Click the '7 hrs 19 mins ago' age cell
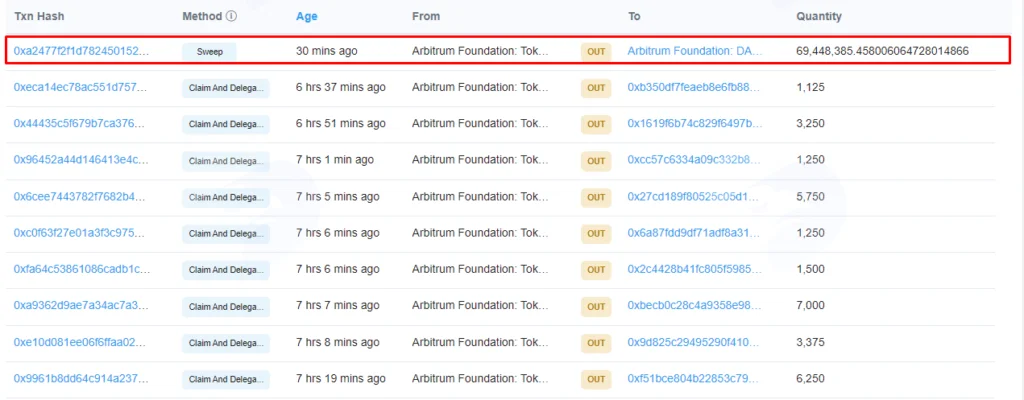Screen dimensions: 1024x400 pyautogui.click(x=340, y=378)
